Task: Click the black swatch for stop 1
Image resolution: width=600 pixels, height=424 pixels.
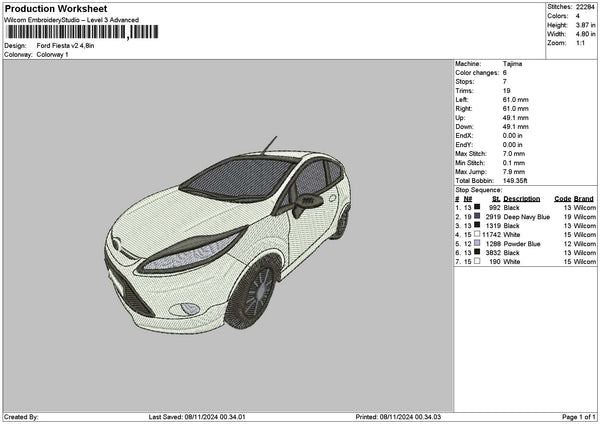Action: pyautogui.click(x=478, y=207)
